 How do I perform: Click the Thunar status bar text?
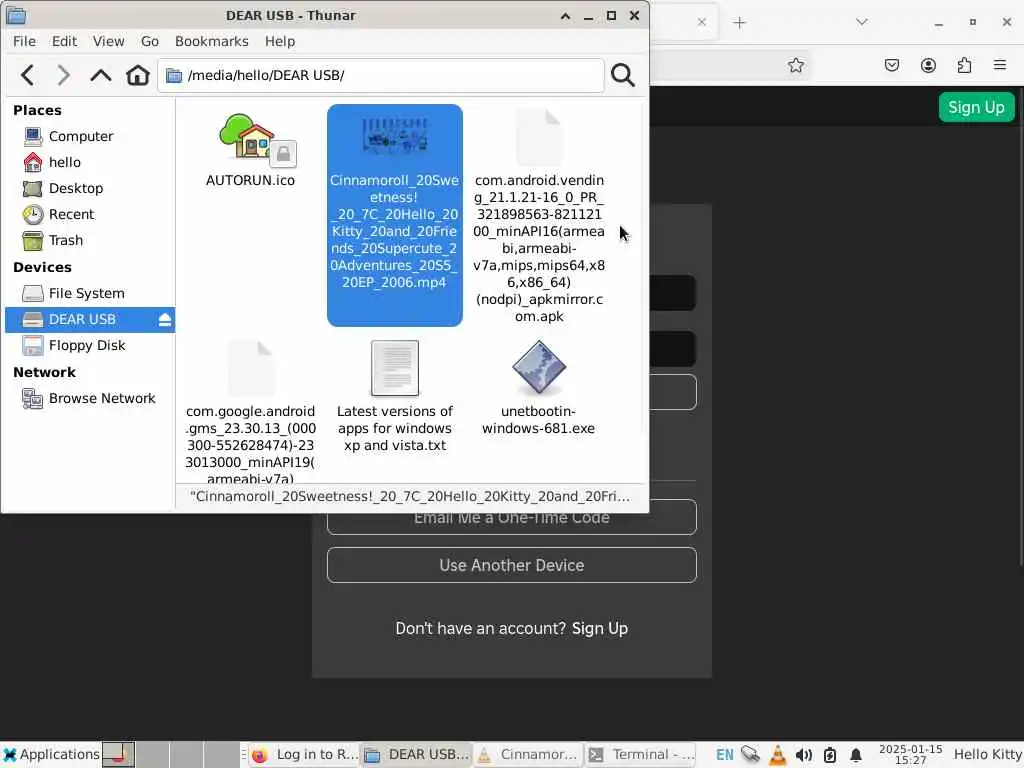tap(410, 496)
